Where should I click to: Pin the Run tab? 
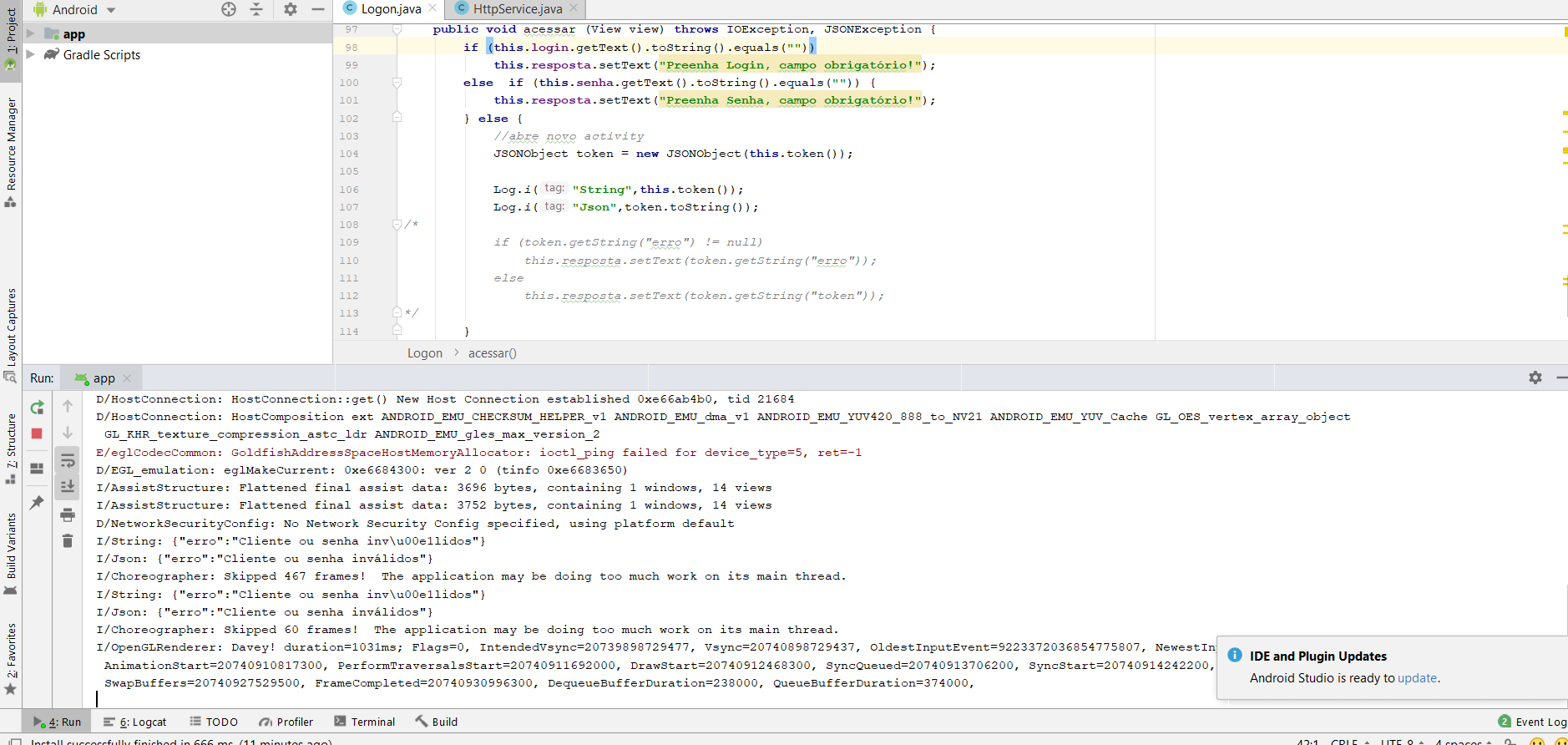(x=37, y=503)
